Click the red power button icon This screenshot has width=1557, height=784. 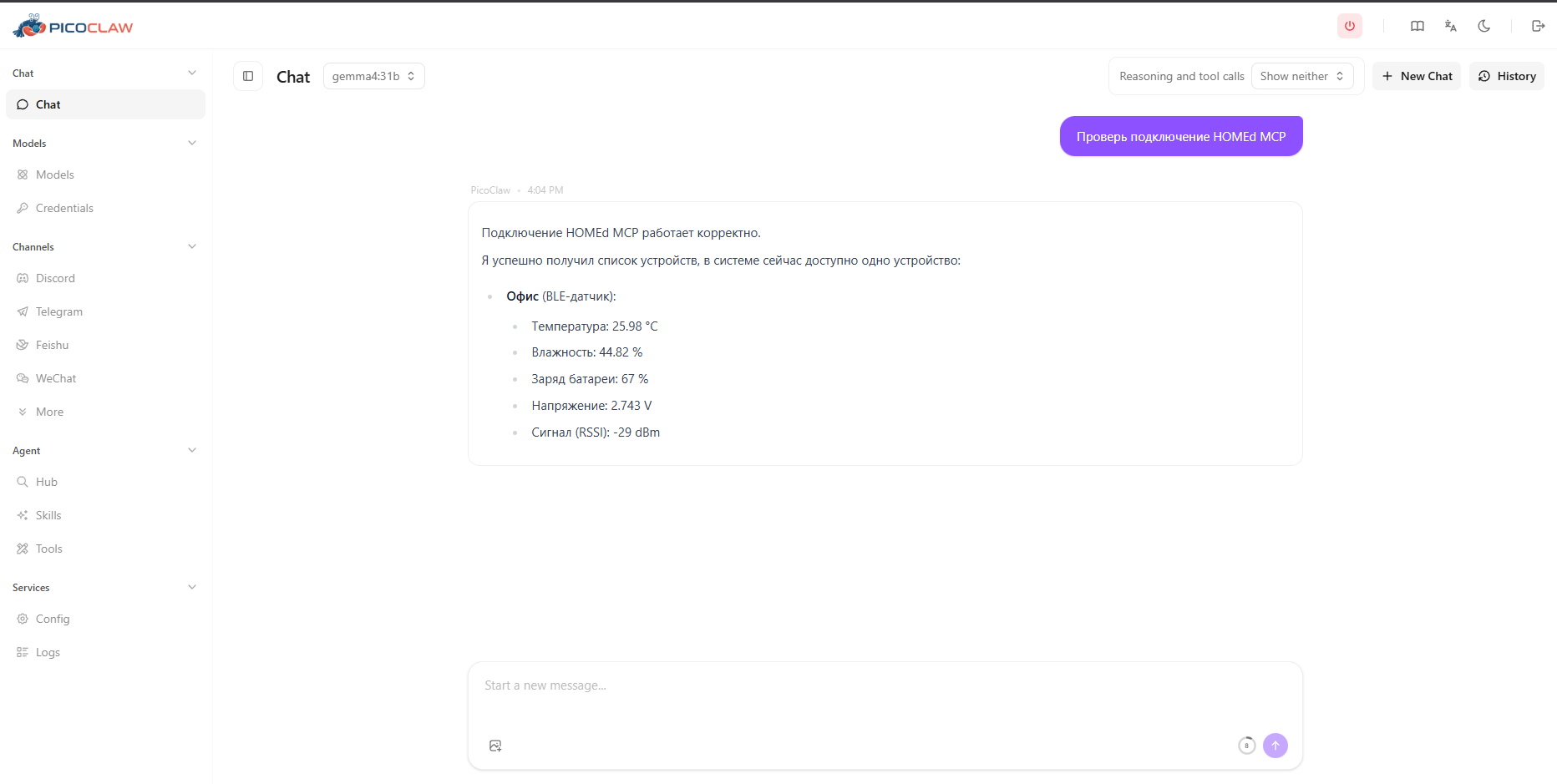point(1350,26)
